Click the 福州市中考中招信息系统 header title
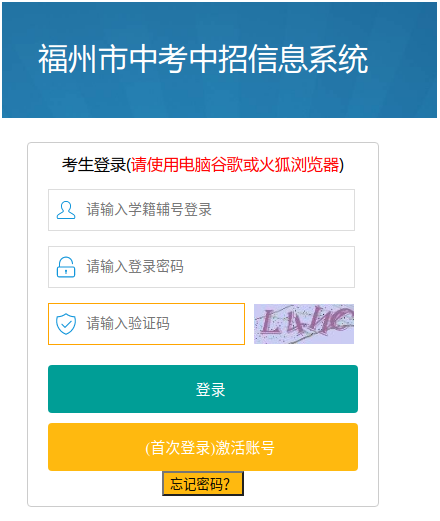The width and height of the screenshot is (440, 521). tap(203, 59)
